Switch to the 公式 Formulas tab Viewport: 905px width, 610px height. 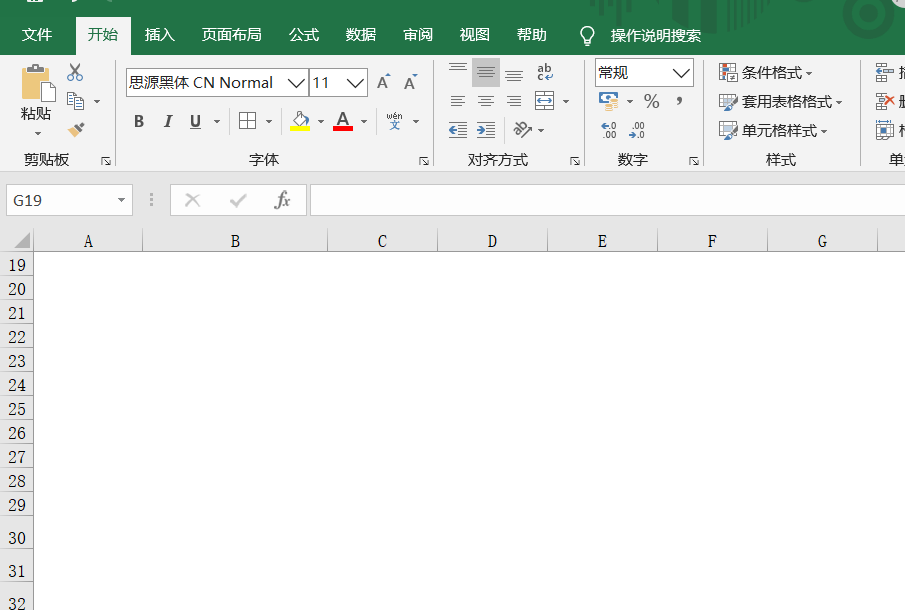pyautogui.click(x=304, y=35)
